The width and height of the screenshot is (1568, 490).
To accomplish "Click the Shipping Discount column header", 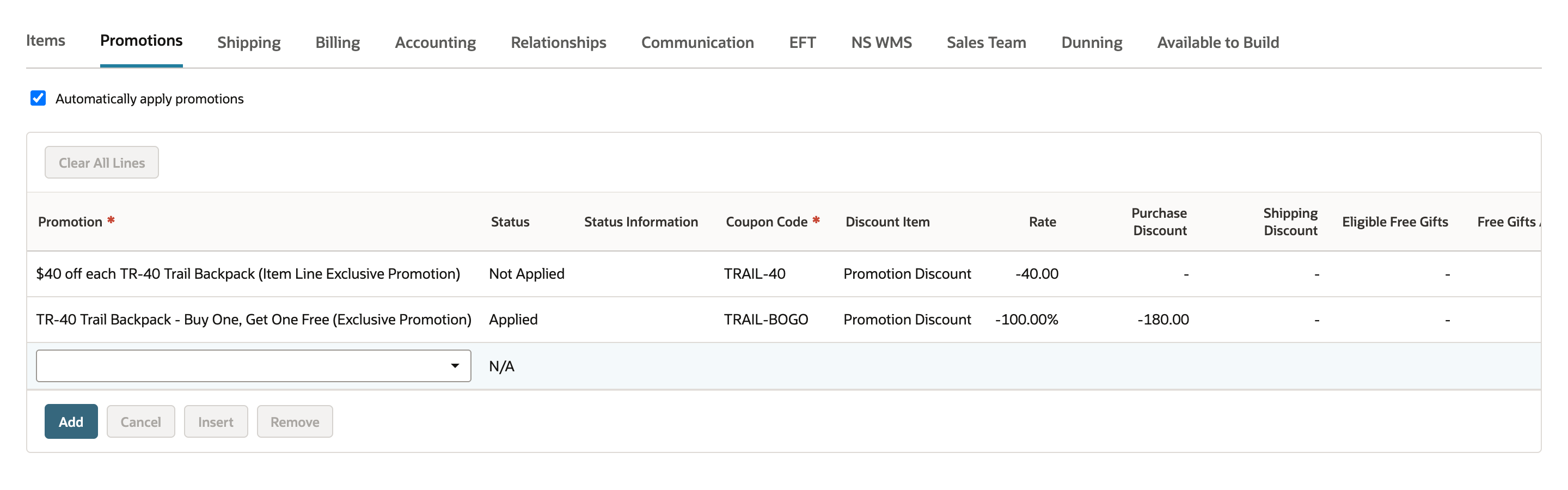I will coord(1290,222).
